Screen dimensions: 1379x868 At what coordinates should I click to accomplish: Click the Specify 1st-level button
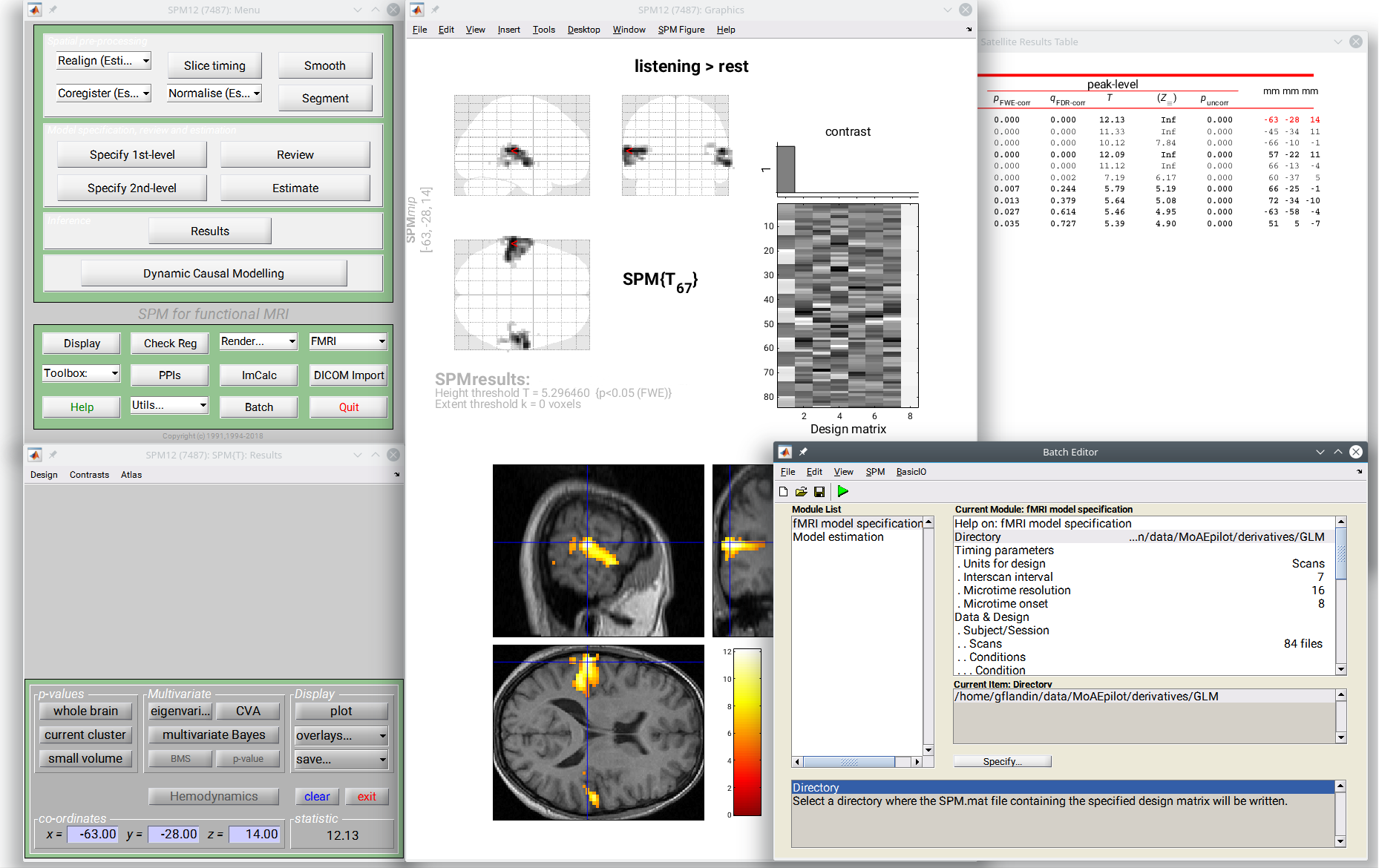click(132, 154)
